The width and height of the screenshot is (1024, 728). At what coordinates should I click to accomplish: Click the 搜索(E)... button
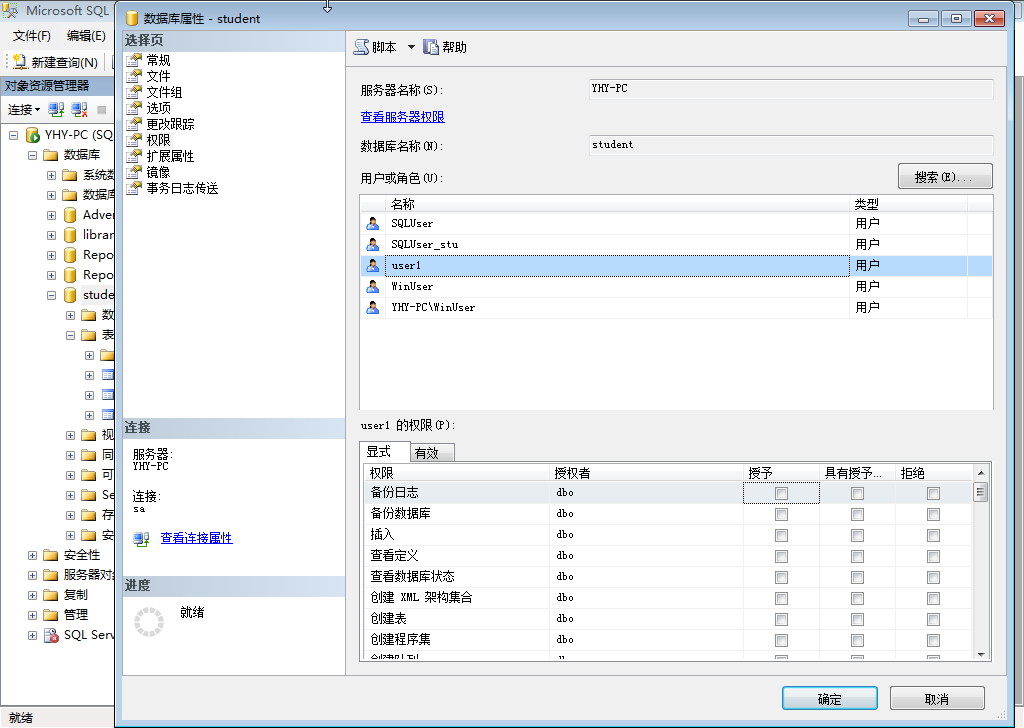(945, 176)
